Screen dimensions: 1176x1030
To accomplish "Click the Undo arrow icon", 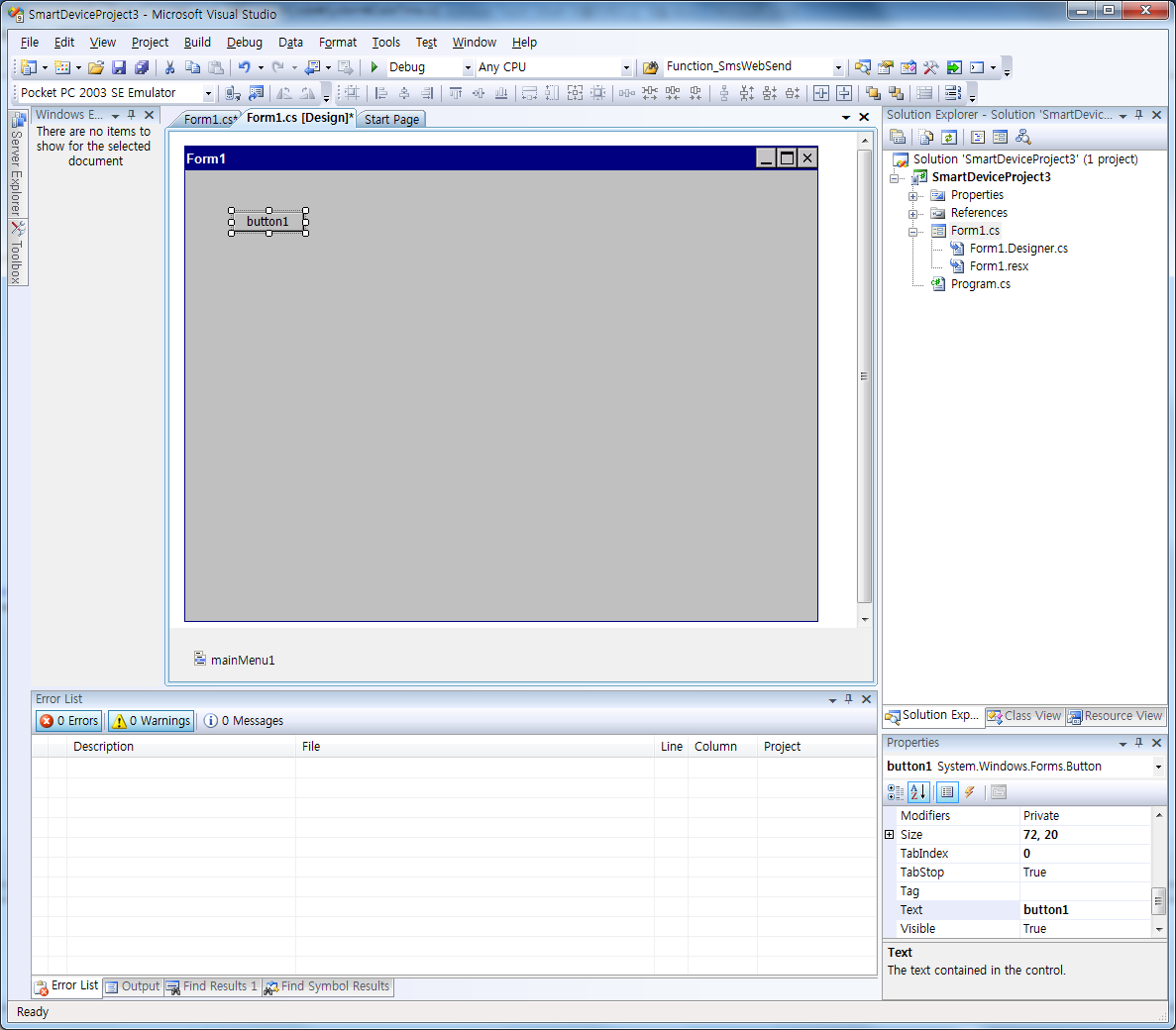I will (x=244, y=67).
